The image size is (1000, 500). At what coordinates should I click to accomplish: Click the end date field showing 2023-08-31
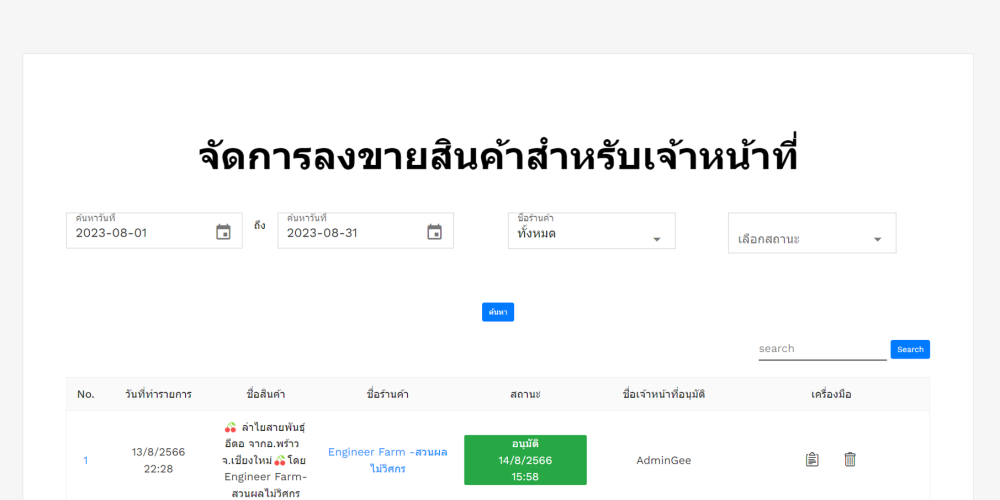[x=350, y=233]
